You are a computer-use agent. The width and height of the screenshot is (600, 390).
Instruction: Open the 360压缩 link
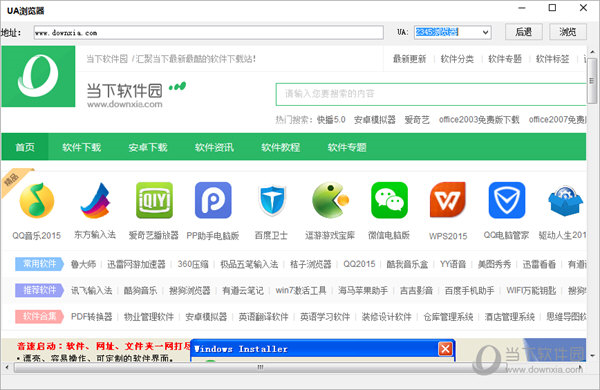(x=193, y=264)
